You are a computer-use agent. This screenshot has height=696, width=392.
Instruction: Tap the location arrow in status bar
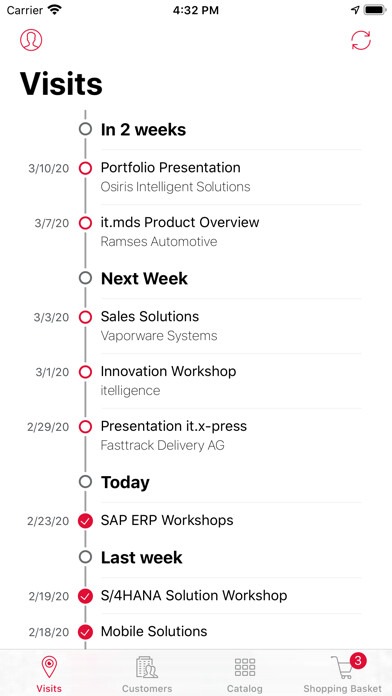click(x=355, y=10)
